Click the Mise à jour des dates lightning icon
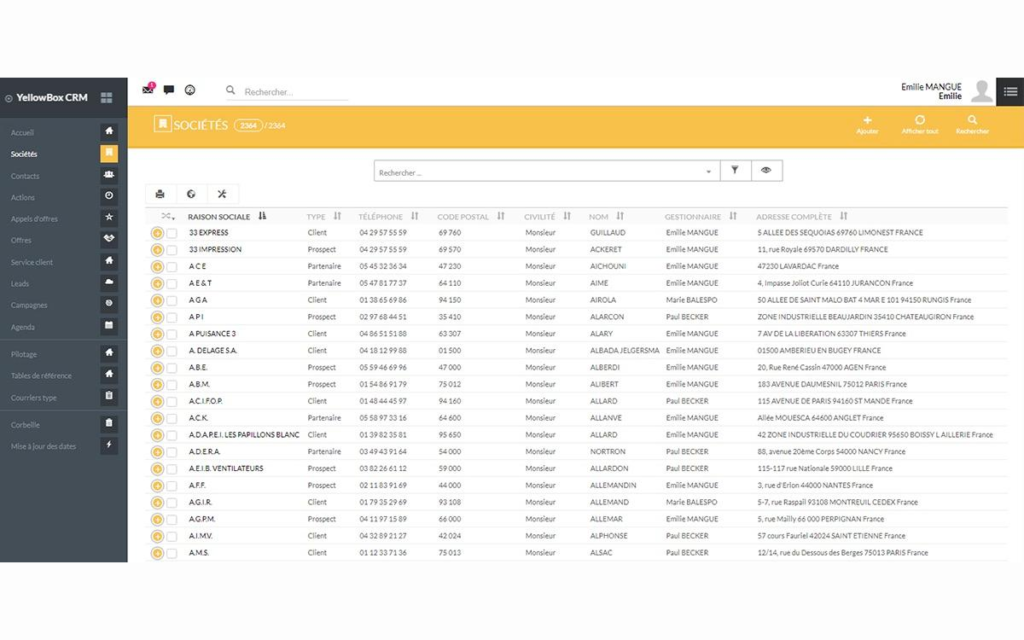 pos(109,445)
